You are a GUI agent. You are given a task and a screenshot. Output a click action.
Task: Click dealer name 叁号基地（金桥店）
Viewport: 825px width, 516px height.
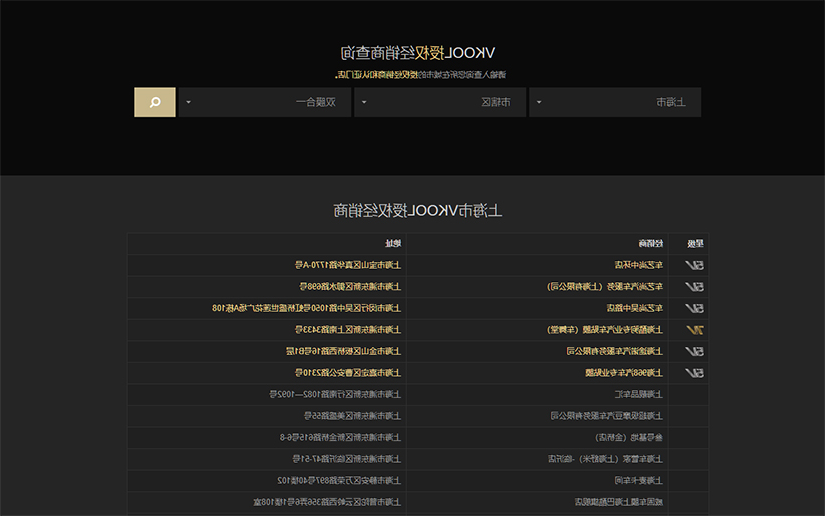coord(629,438)
